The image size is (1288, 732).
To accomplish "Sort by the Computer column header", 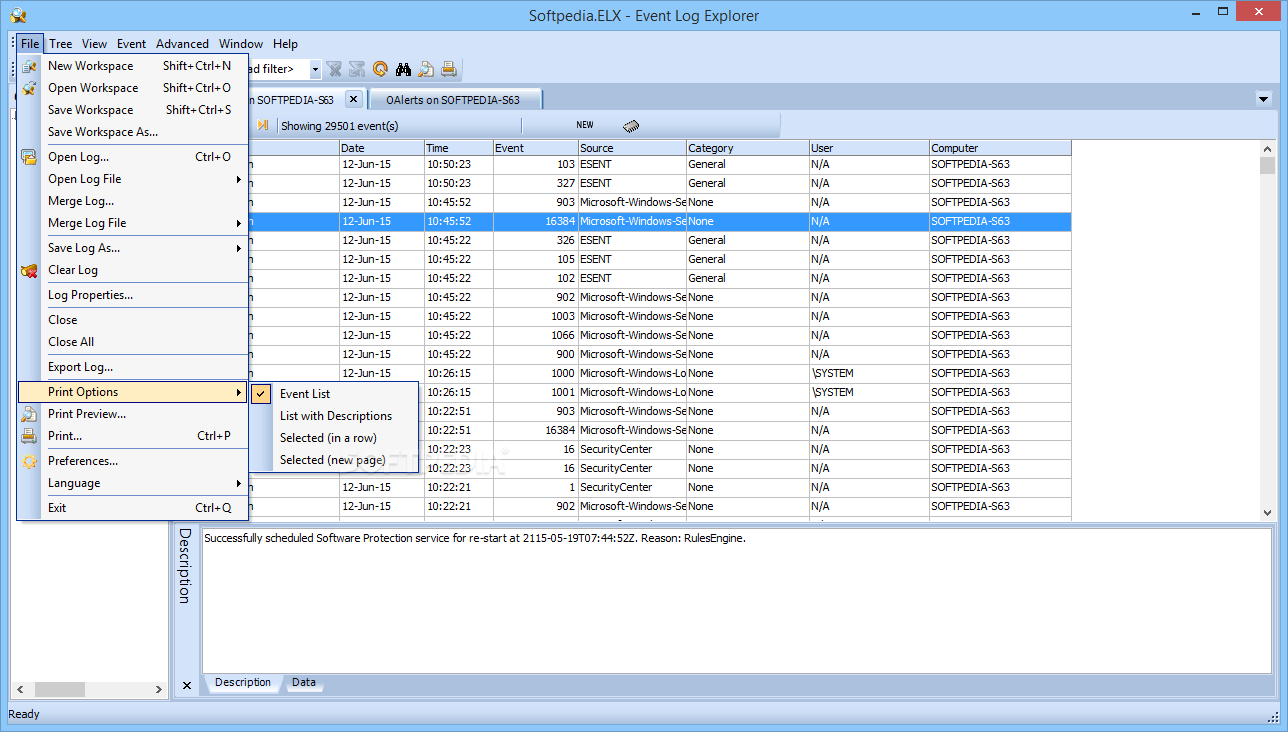I will [x=1000, y=148].
